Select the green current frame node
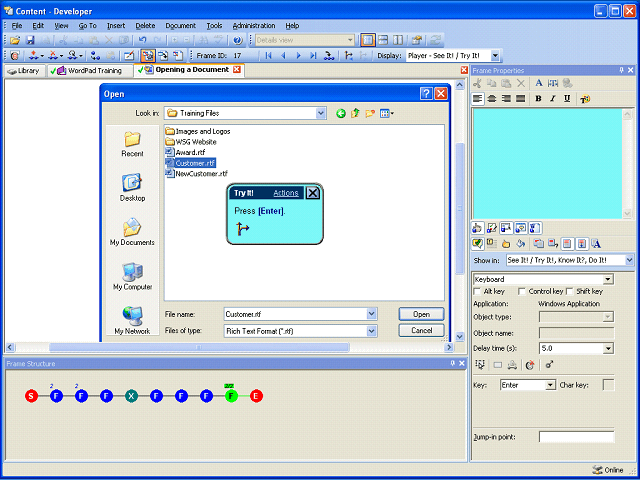Image resolution: width=640 pixels, height=480 pixels. pyautogui.click(x=231, y=396)
